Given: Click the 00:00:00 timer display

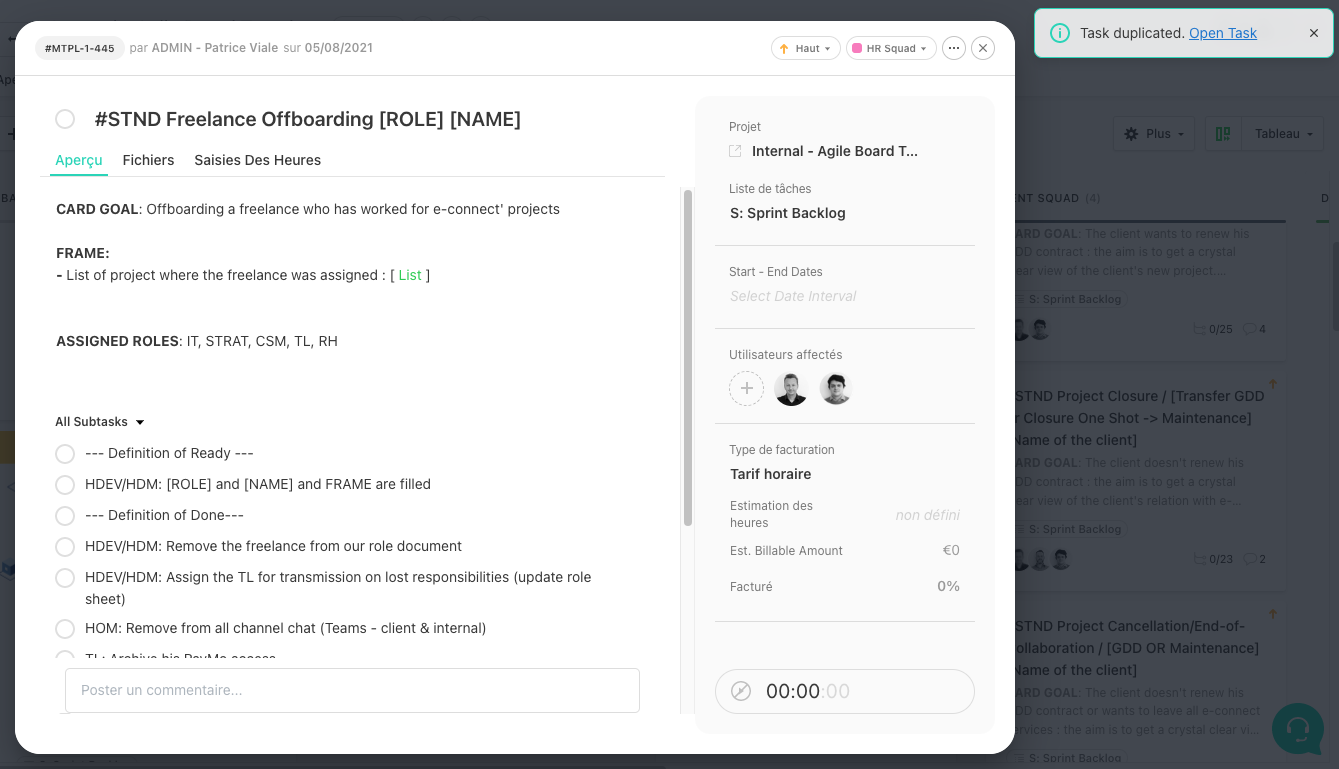Looking at the screenshot, I should [808, 691].
